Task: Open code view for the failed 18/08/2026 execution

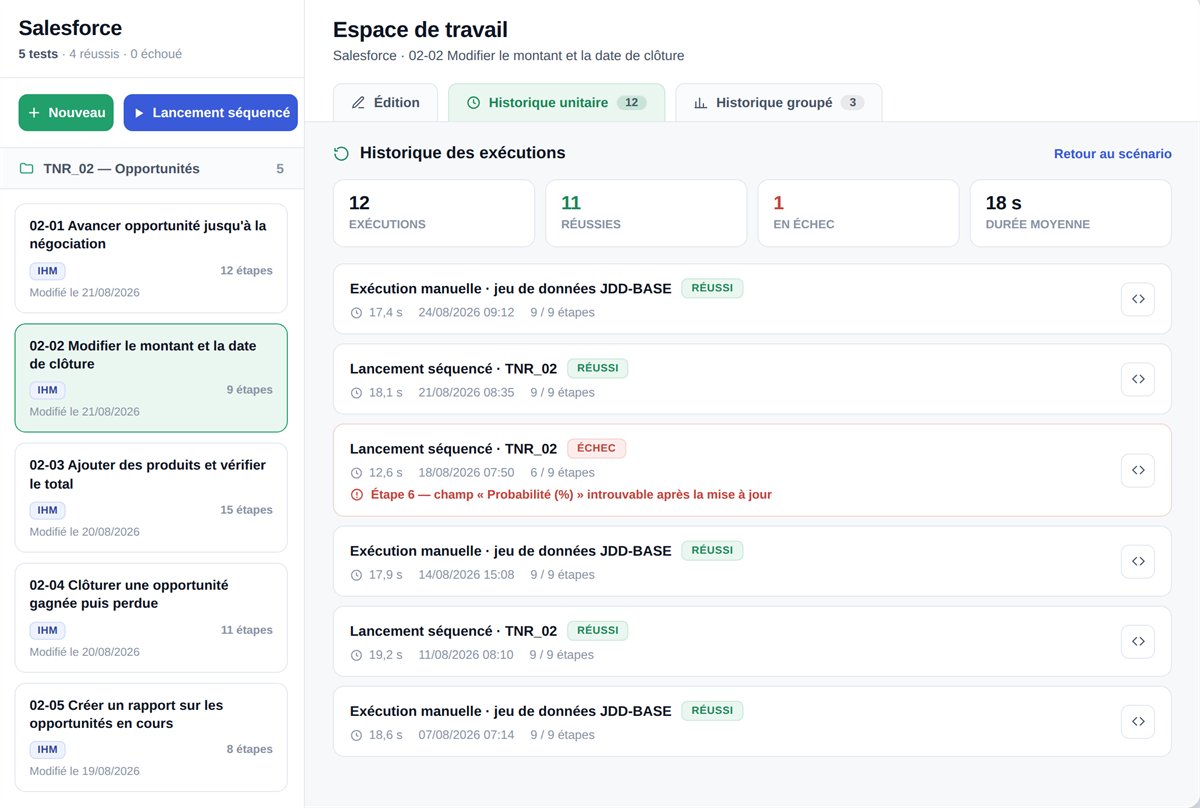Action: click(x=1138, y=470)
